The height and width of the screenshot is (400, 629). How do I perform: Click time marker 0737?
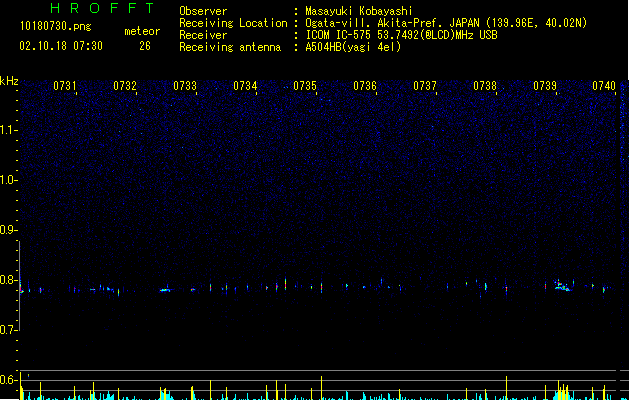point(425,86)
